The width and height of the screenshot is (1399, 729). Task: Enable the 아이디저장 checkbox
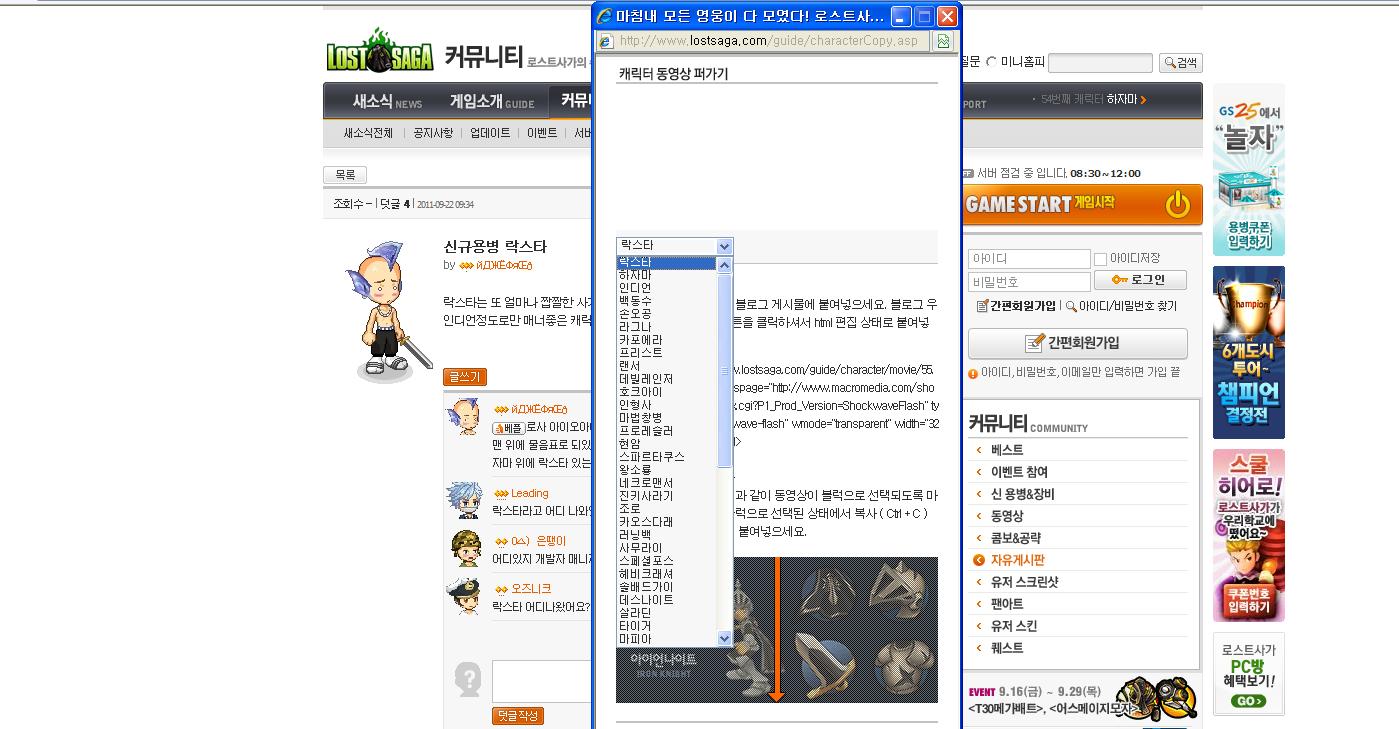[1100, 259]
